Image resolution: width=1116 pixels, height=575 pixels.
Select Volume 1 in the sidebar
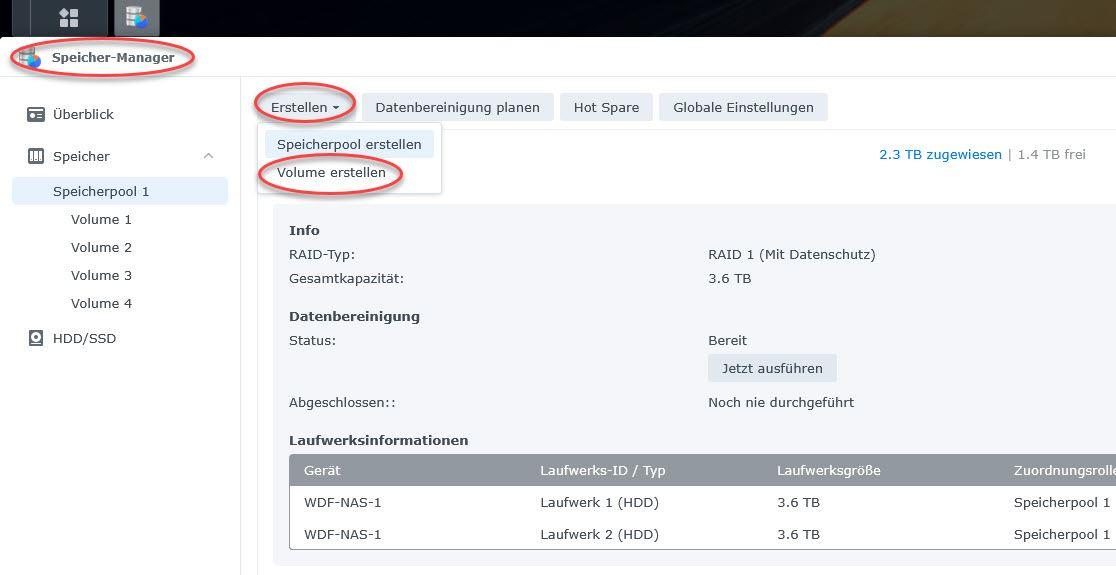[101, 219]
